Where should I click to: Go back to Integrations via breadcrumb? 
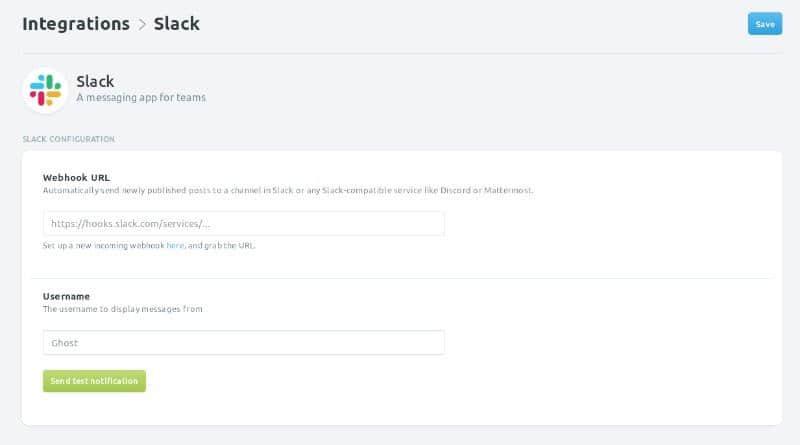76,23
